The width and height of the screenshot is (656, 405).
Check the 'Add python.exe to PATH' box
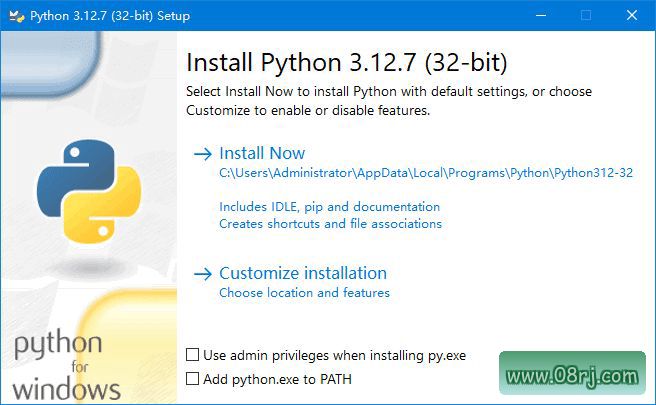[193, 379]
